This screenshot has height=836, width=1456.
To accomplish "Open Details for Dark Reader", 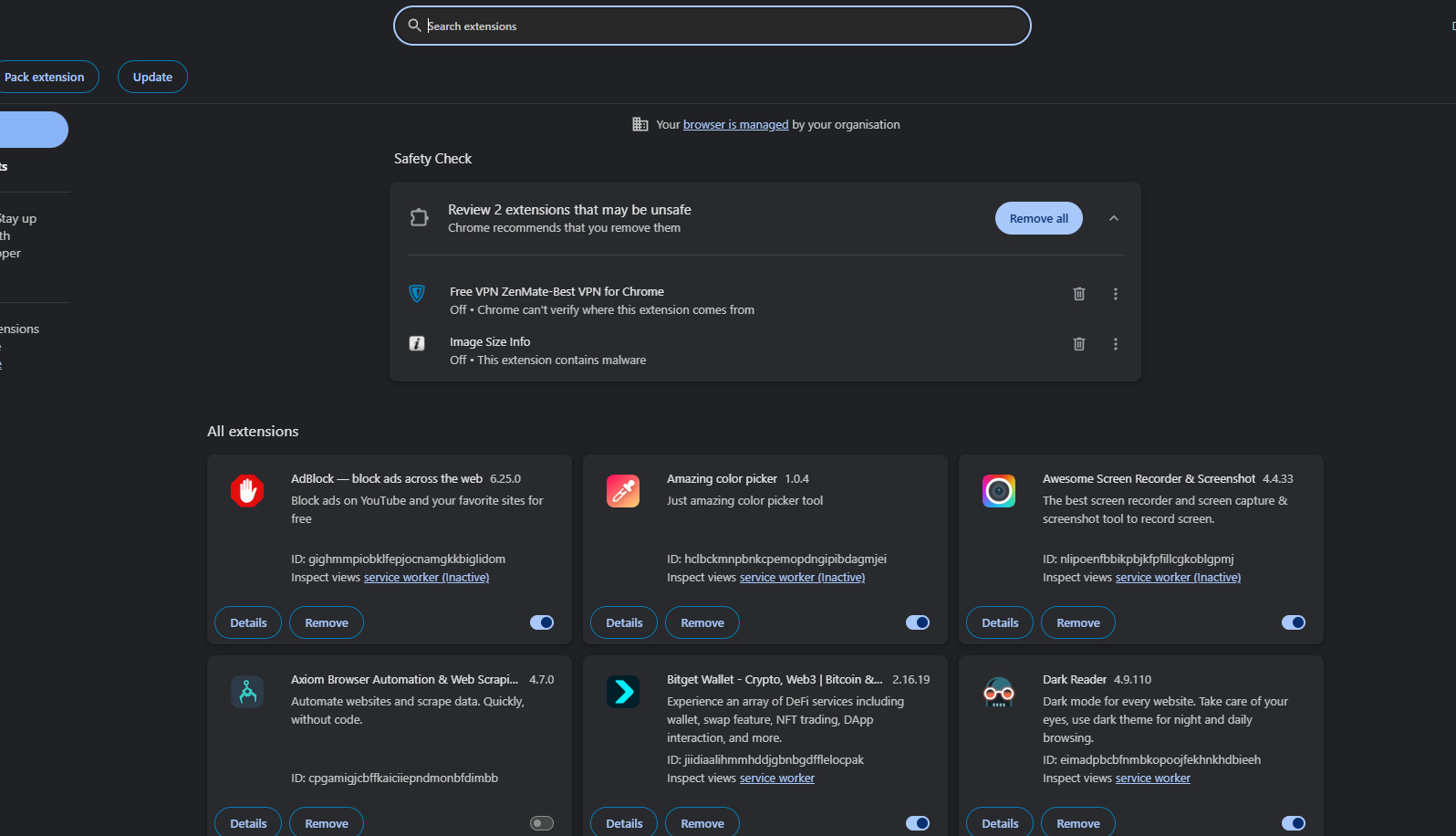I will click(1000, 822).
